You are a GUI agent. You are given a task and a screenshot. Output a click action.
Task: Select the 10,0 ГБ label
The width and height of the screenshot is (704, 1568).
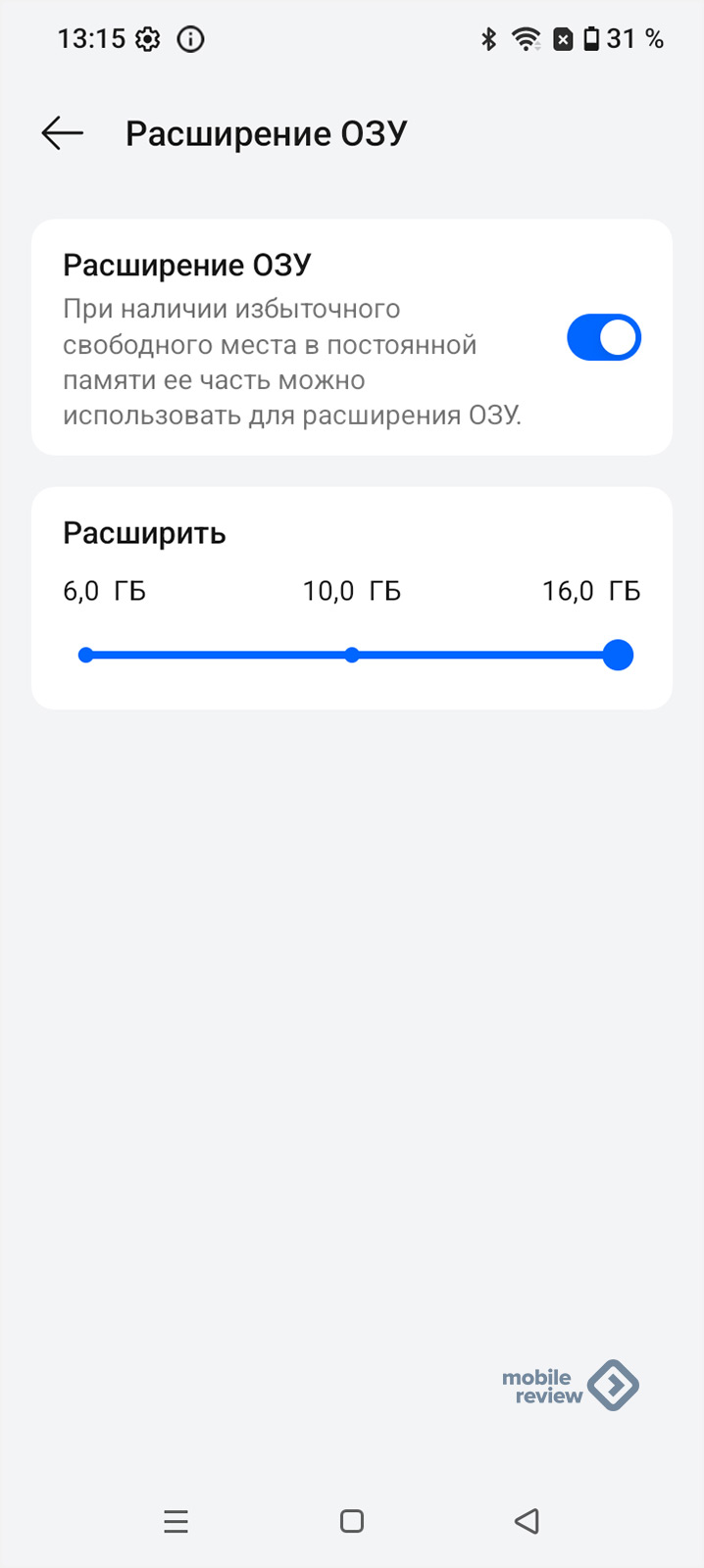351,591
